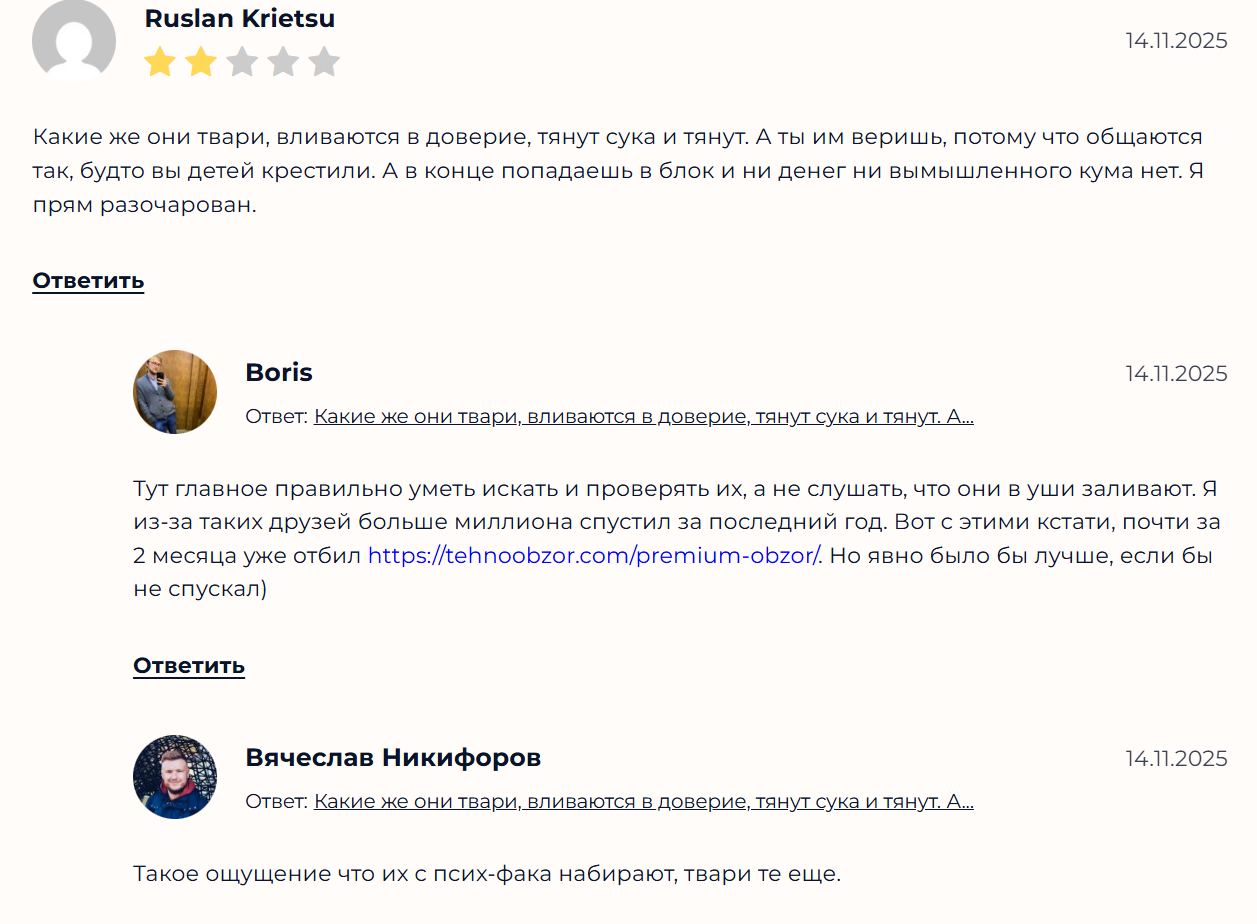
Task: Select the username Boris
Action: pos(279,372)
